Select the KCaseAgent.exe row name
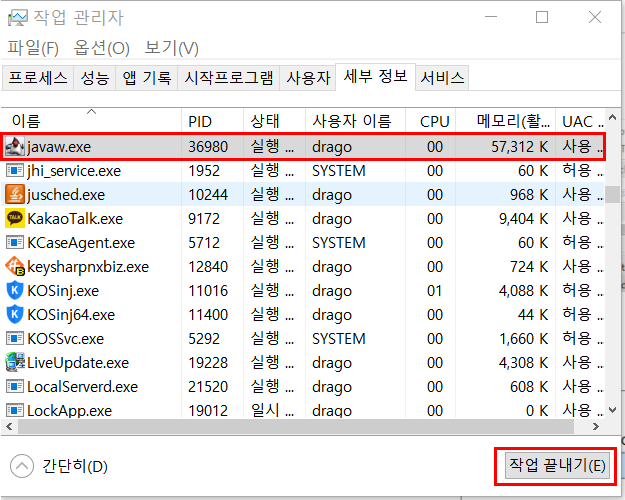This screenshot has height=500, width=625. click(x=81, y=242)
